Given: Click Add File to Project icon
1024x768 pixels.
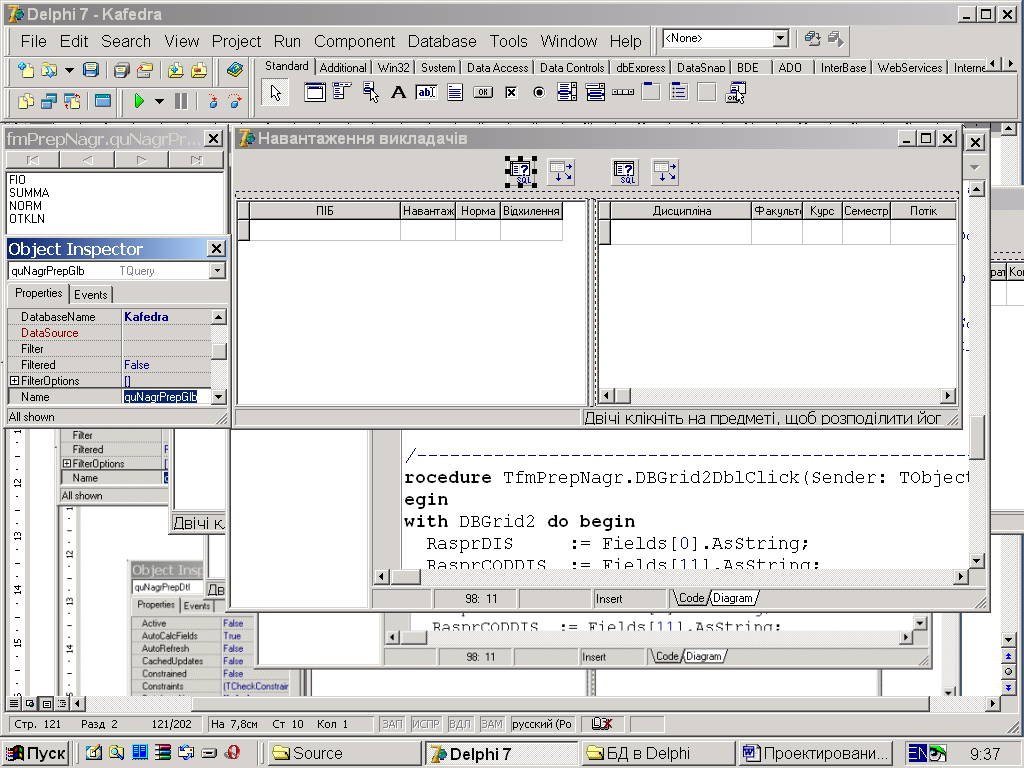Looking at the screenshot, I should 175,70.
